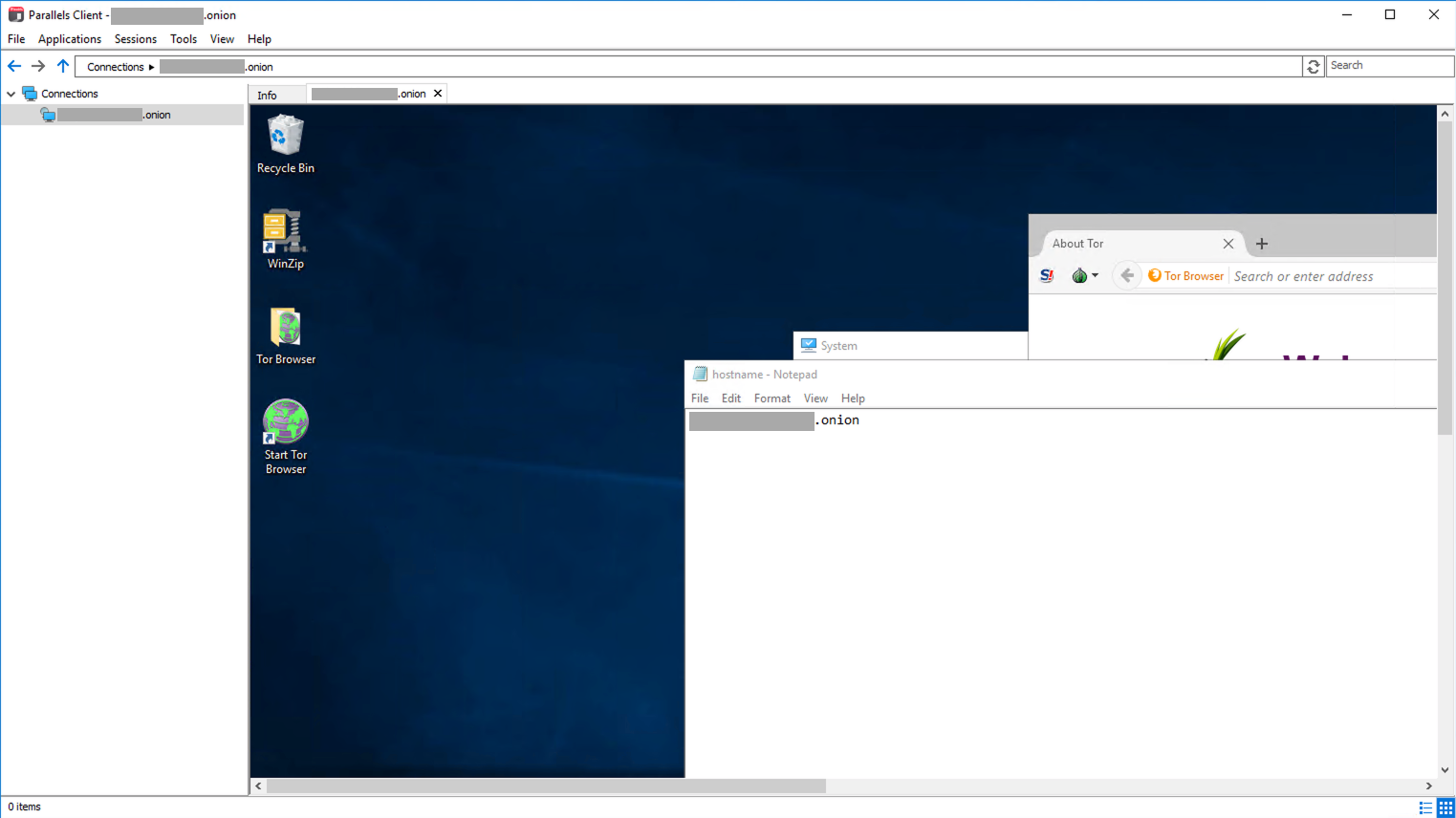Close the About Tor browser tab
Screen dimensions: 1456x818
pos(1228,244)
